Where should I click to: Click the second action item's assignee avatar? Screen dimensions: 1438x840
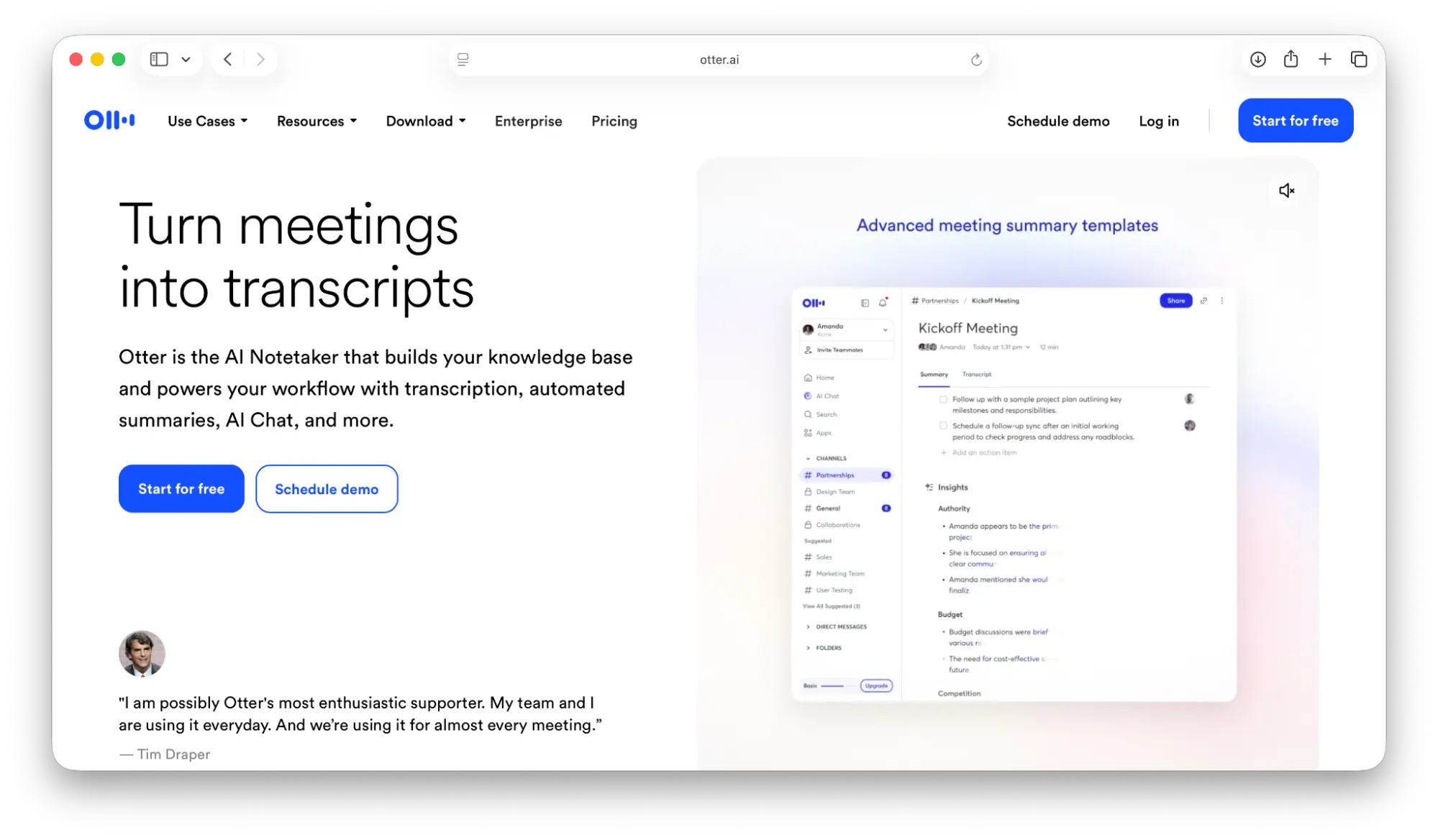click(1190, 425)
